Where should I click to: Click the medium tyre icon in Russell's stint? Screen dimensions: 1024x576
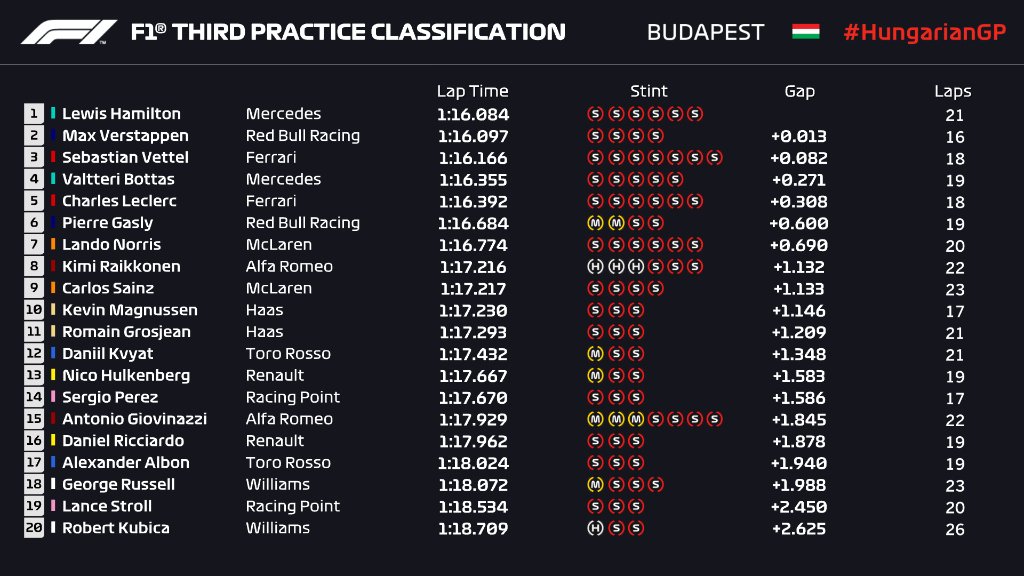click(x=594, y=485)
